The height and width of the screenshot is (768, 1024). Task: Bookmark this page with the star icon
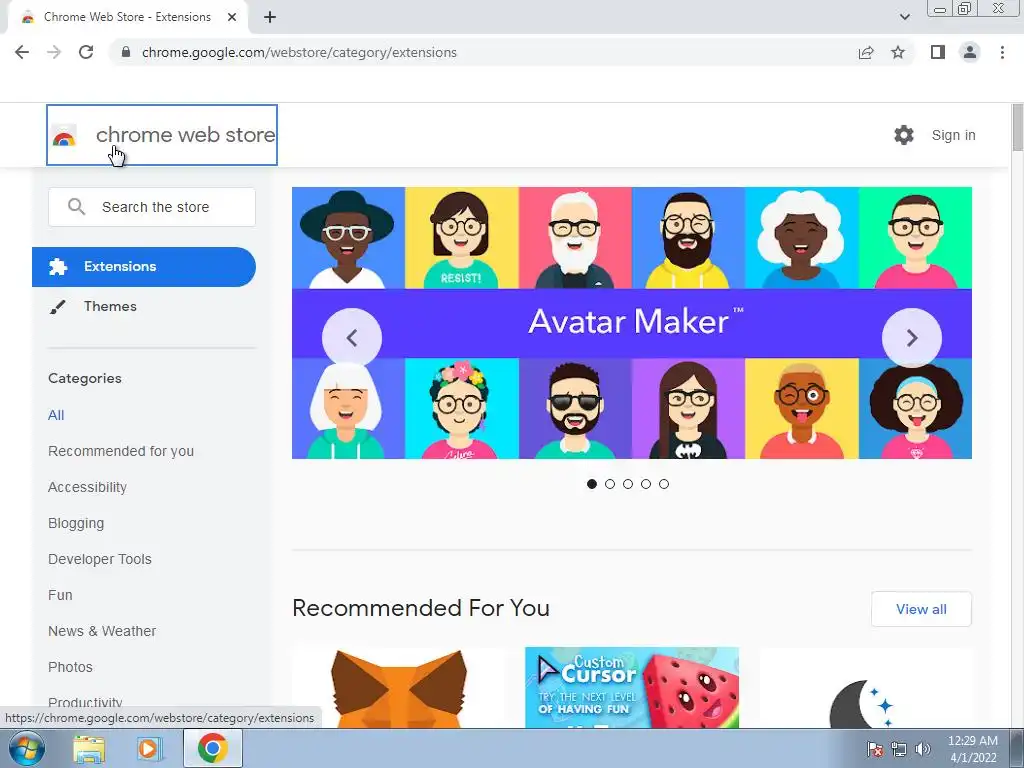point(898,52)
